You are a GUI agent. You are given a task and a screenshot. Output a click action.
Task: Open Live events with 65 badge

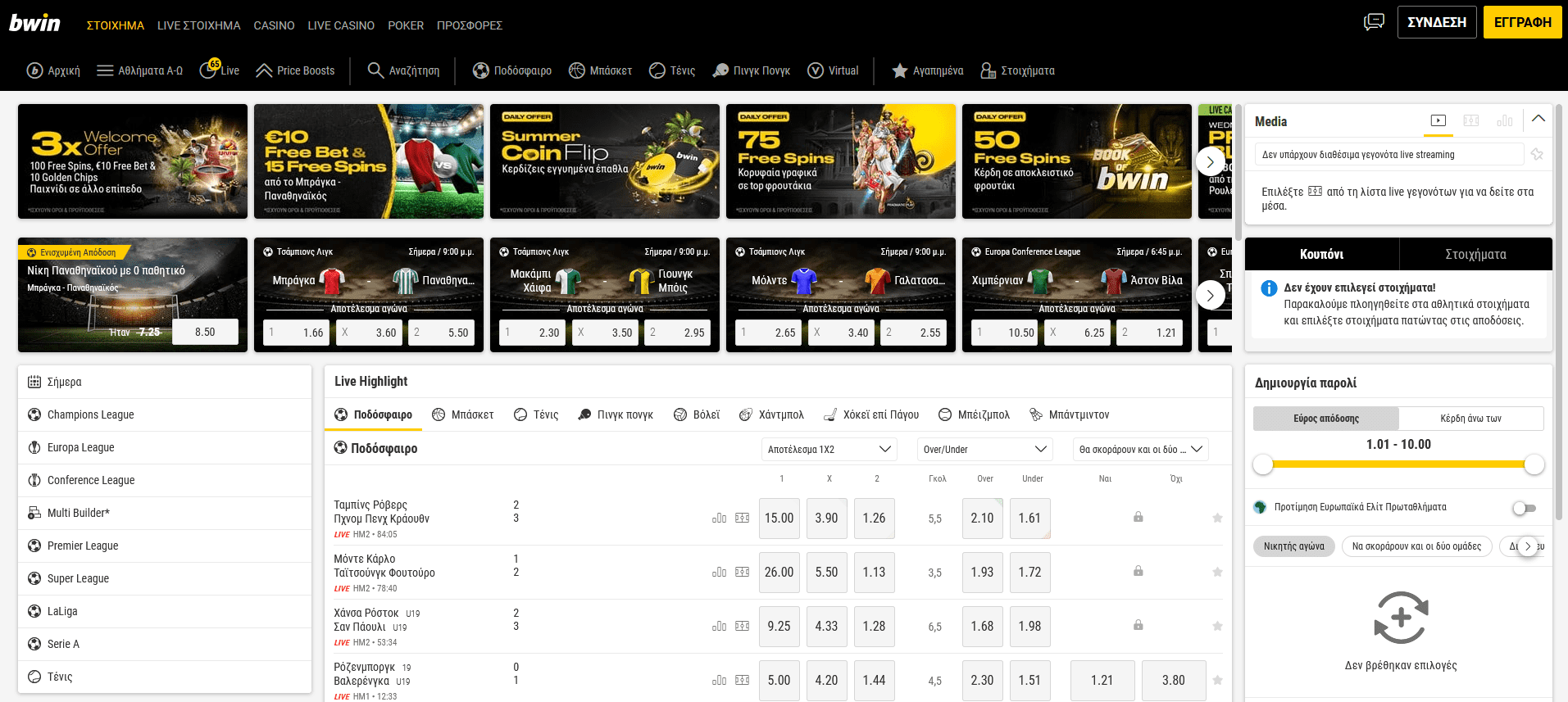click(219, 70)
